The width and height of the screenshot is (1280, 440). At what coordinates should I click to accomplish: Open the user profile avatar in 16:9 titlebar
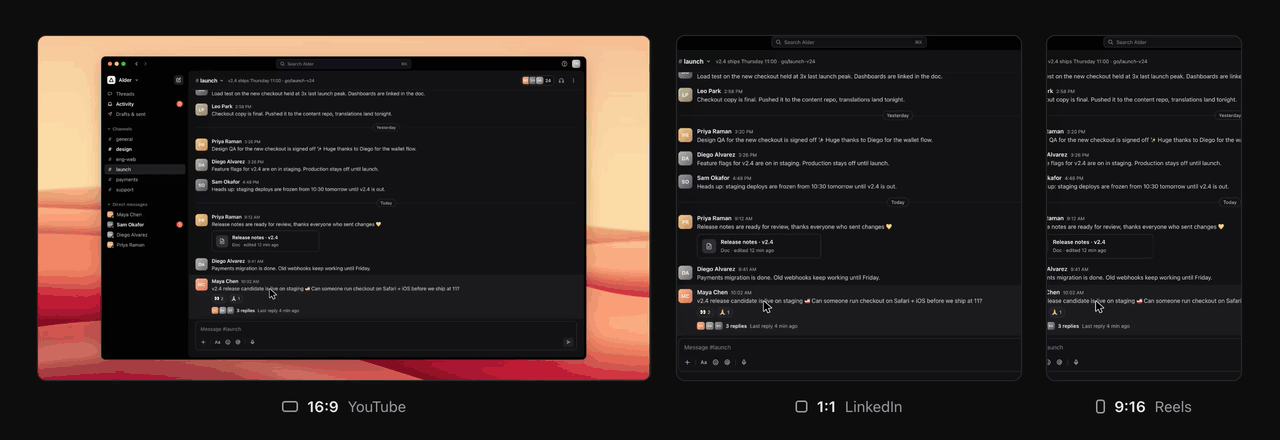click(576, 63)
